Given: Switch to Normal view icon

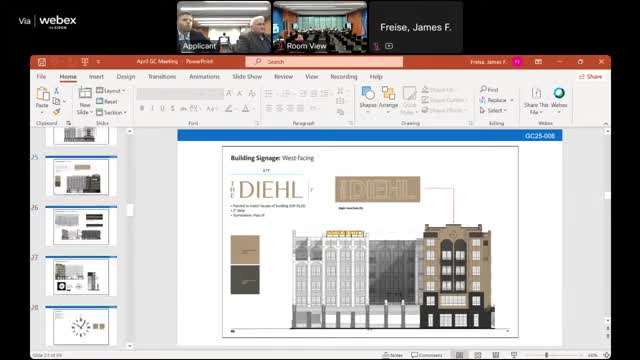Looking at the screenshot, I should [x=460, y=355].
